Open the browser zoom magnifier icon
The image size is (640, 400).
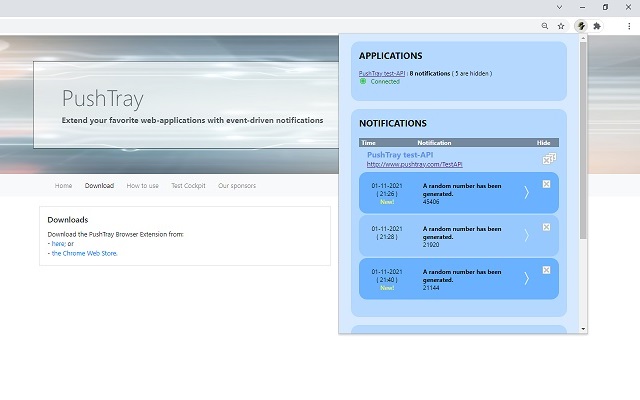pyautogui.click(x=544, y=26)
